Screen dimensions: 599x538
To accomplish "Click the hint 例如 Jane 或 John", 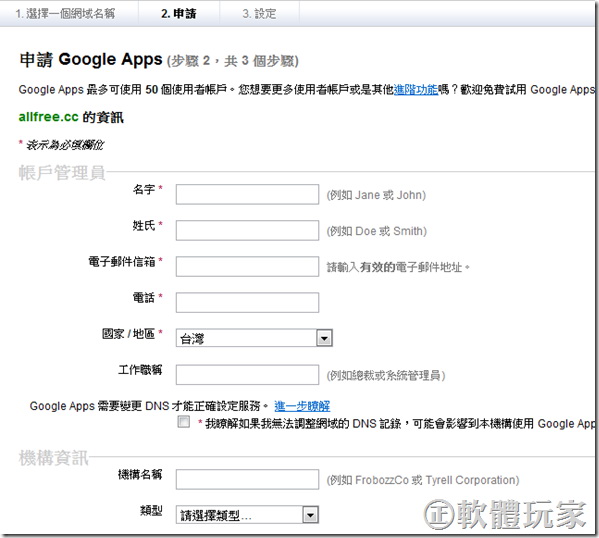I will tap(376, 195).
